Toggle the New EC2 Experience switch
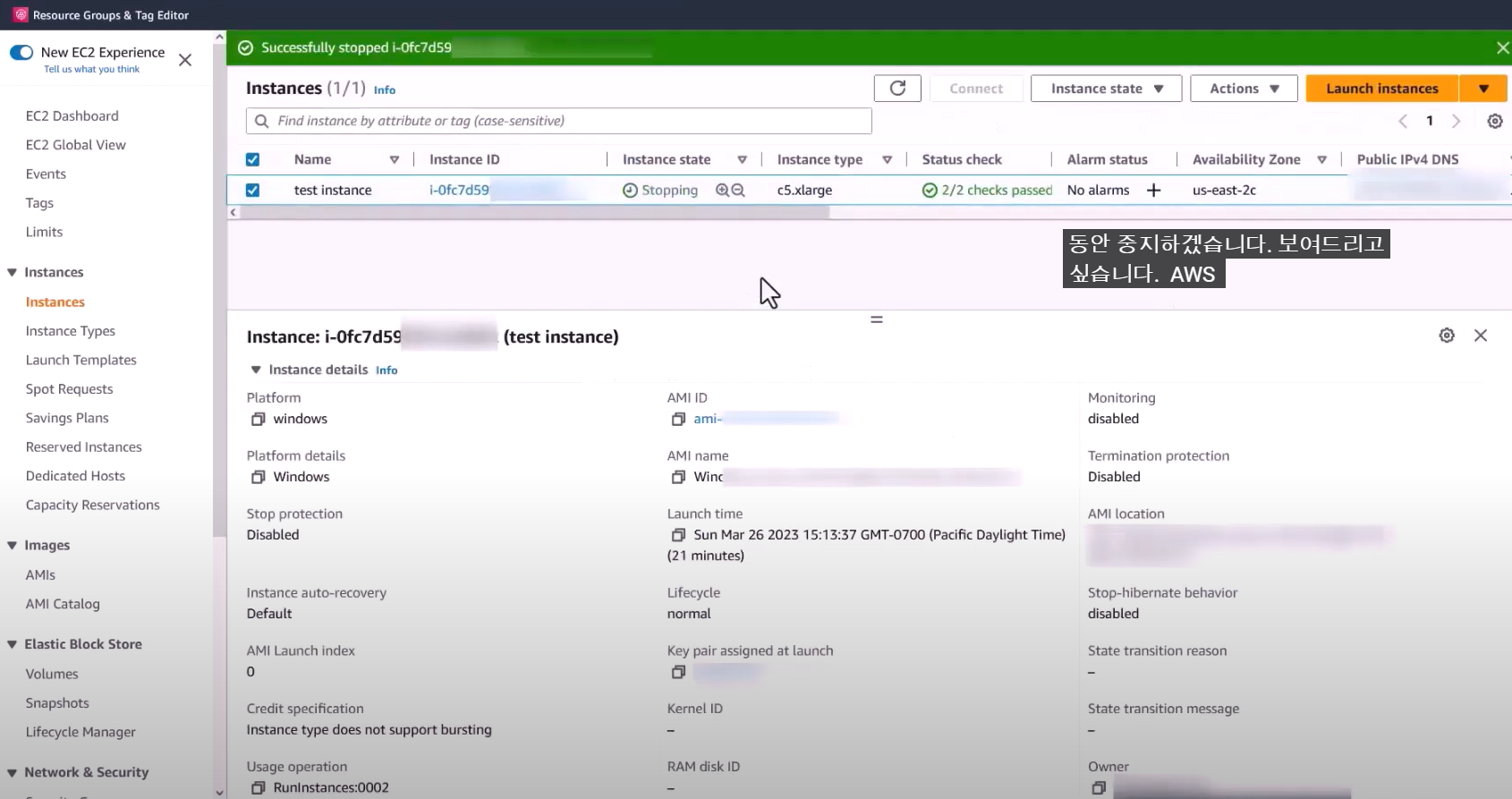Image resolution: width=1512 pixels, height=799 pixels. 21,52
